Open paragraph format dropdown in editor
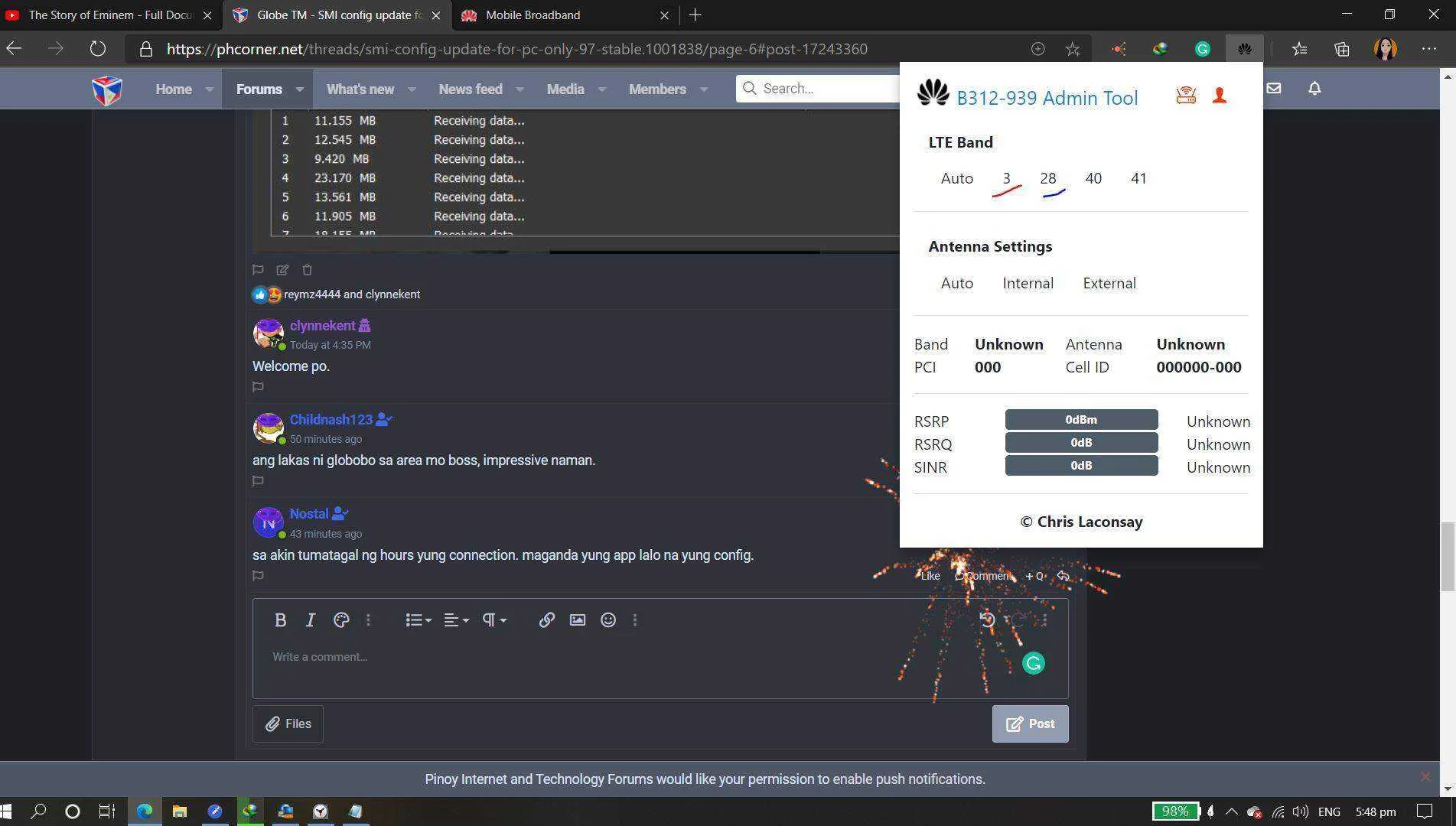 (x=493, y=620)
